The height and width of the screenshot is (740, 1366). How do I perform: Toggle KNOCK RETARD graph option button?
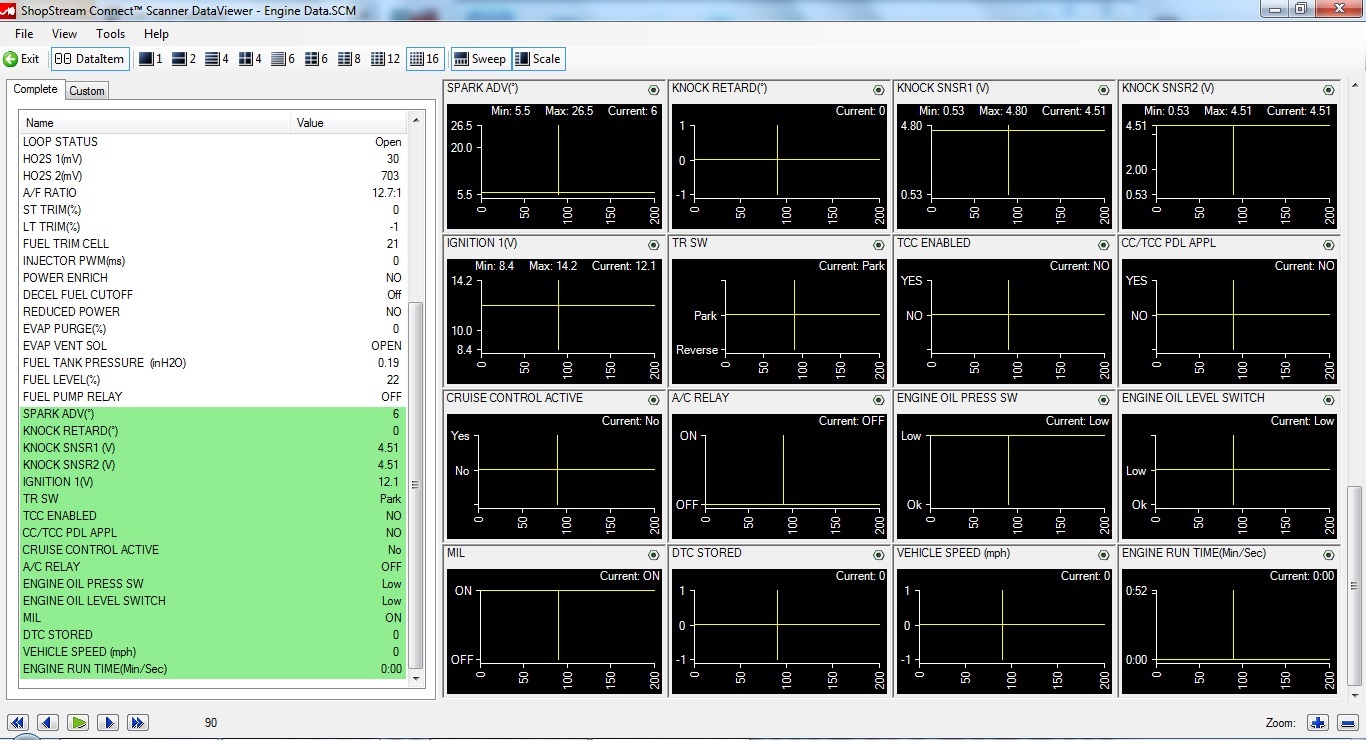(878, 90)
